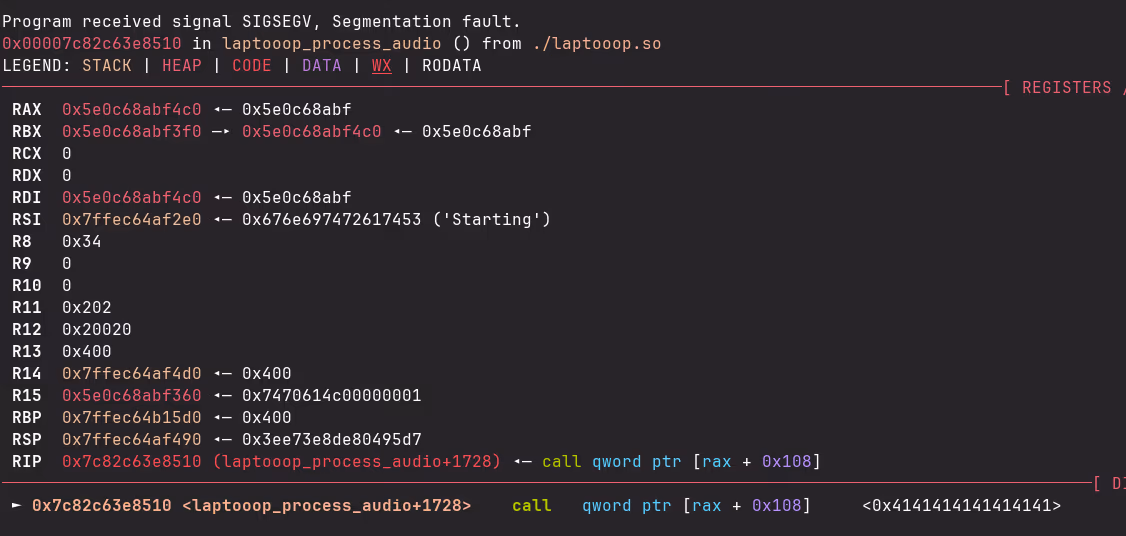
Task: Click the STACK label in the legend
Action: click(x=107, y=66)
